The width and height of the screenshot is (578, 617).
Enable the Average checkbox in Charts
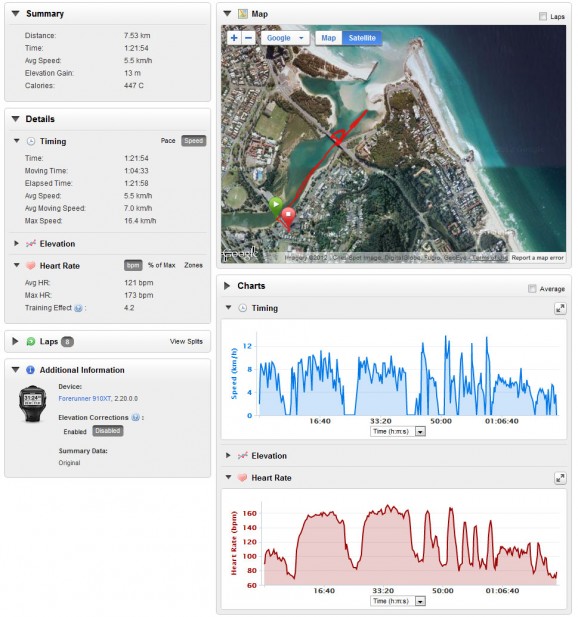click(x=532, y=289)
